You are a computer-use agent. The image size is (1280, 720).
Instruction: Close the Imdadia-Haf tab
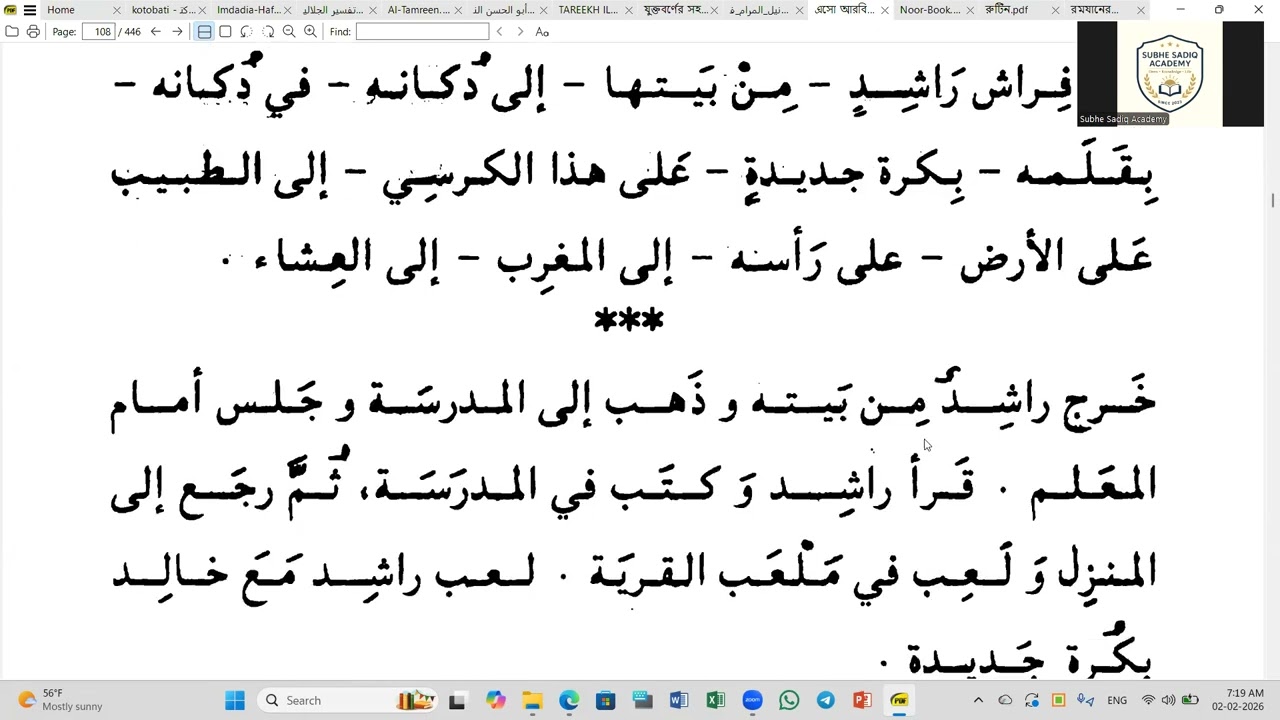(x=288, y=10)
